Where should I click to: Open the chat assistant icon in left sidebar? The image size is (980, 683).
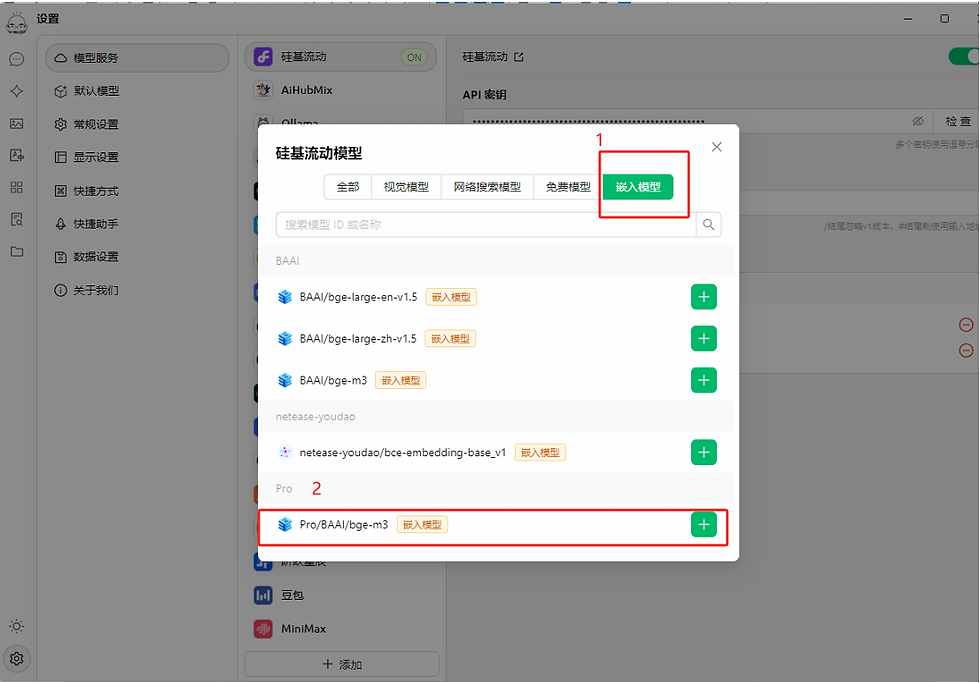[17, 59]
